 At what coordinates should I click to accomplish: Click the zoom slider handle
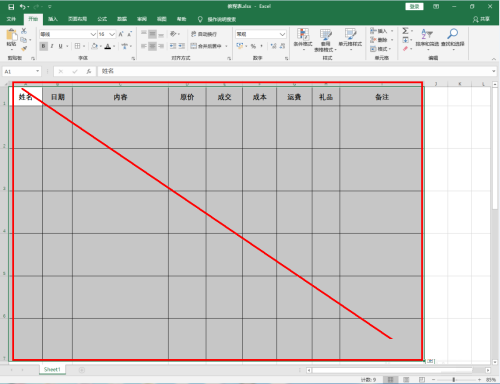pyautogui.click(x=454, y=380)
